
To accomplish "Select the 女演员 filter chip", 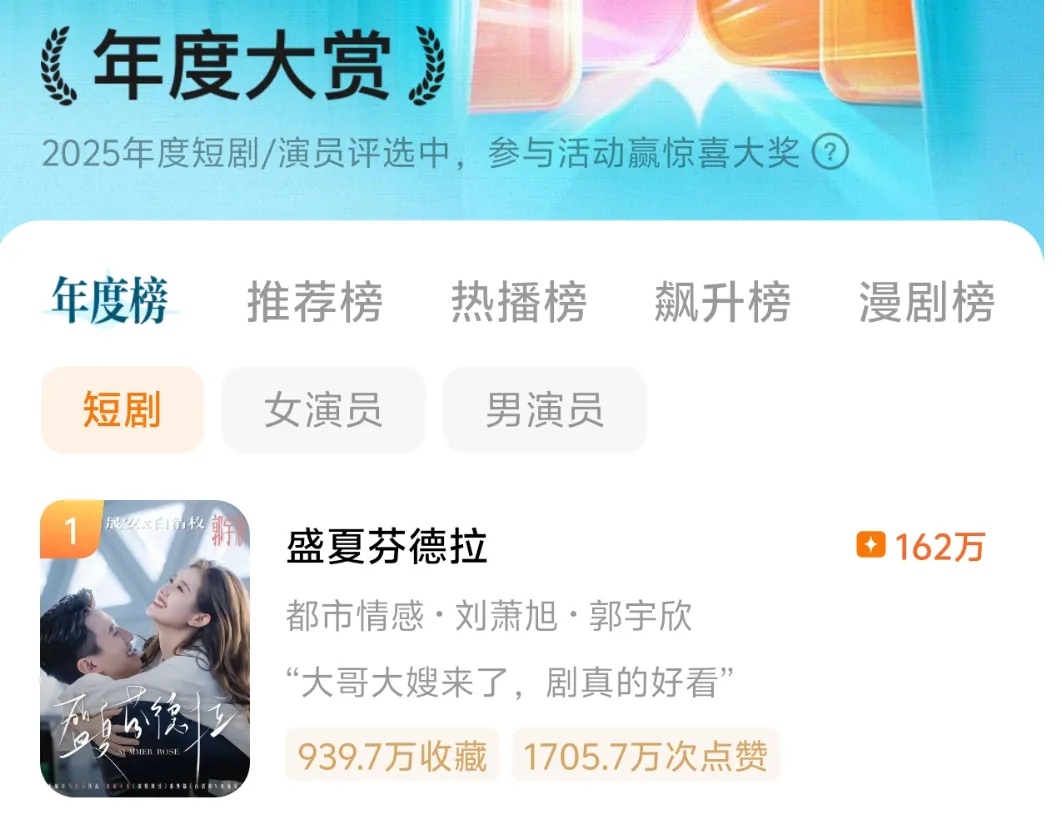I will 324,410.
